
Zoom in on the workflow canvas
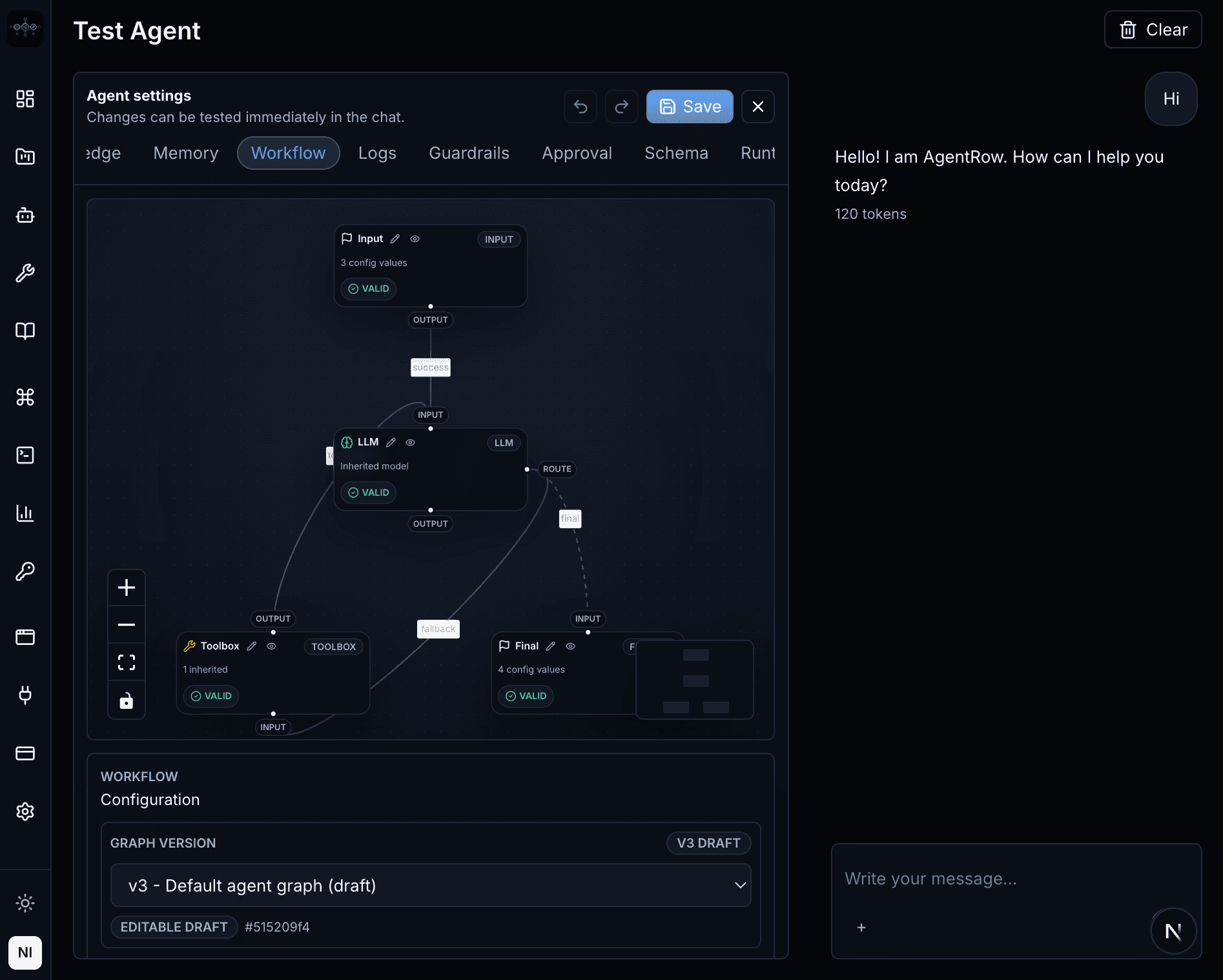tap(127, 587)
